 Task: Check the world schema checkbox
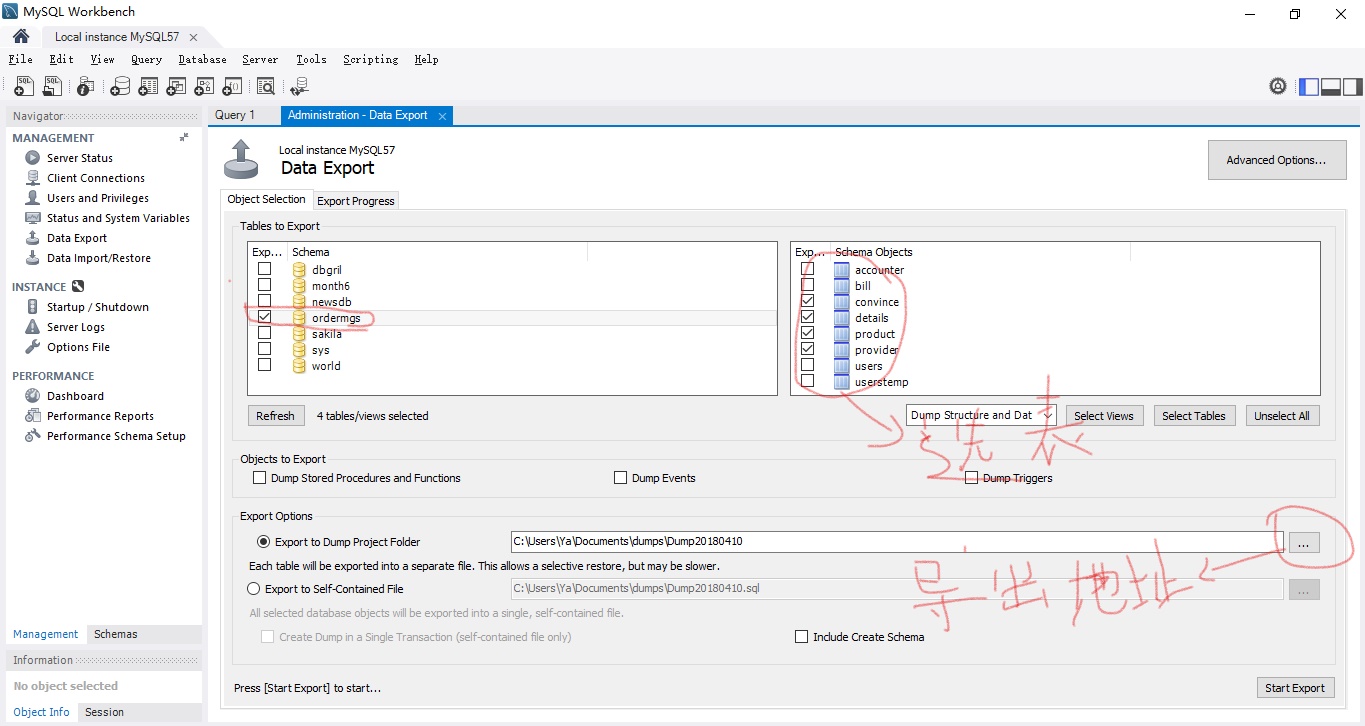pos(264,365)
